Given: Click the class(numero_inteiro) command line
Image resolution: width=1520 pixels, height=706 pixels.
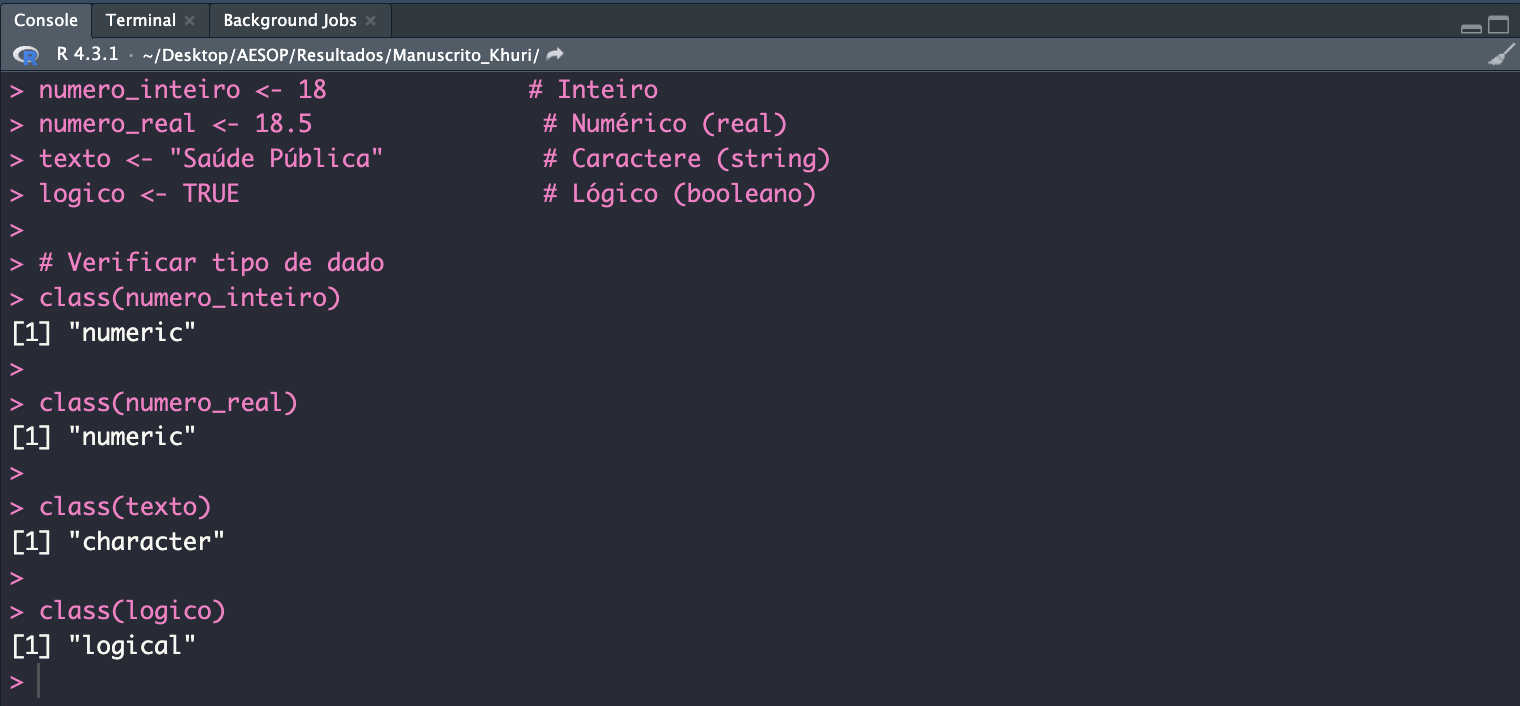Looking at the screenshot, I should 189,298.
